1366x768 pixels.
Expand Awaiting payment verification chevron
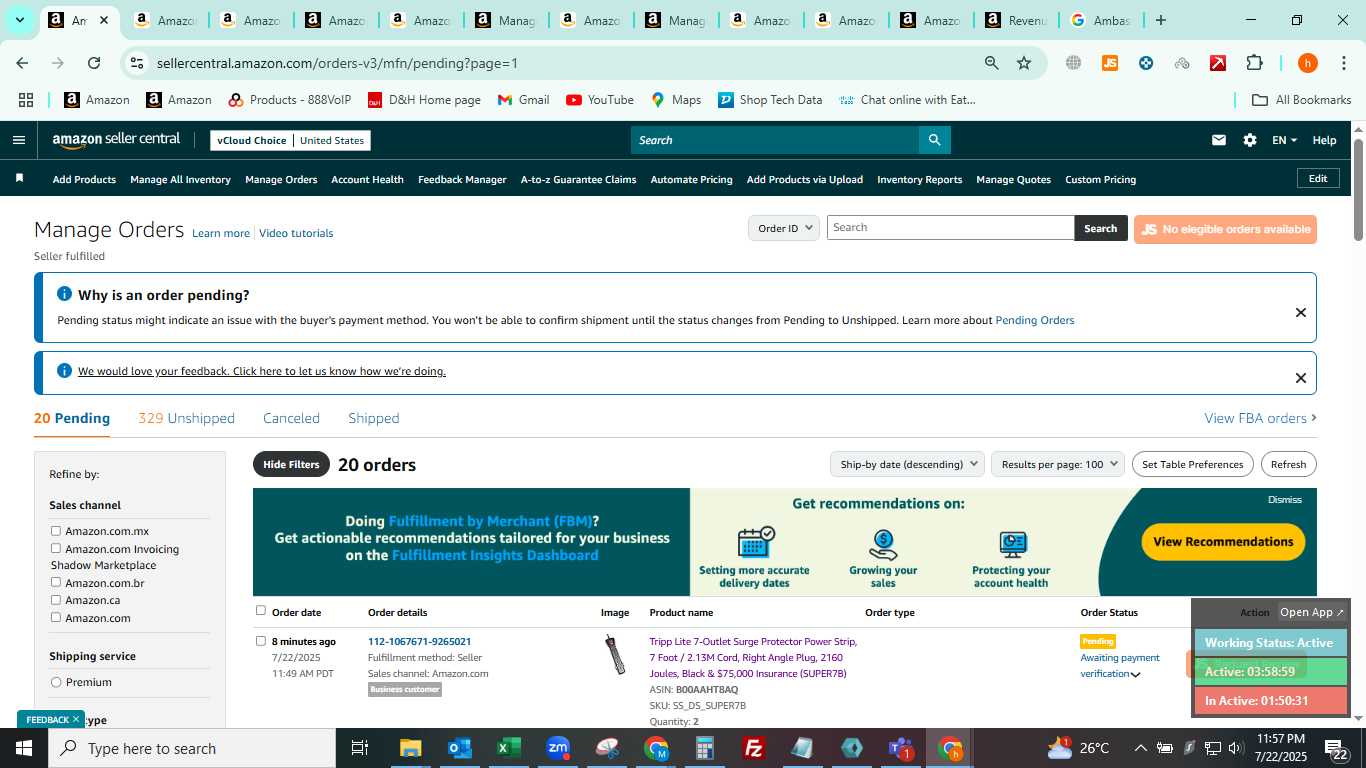point(1135,674)
